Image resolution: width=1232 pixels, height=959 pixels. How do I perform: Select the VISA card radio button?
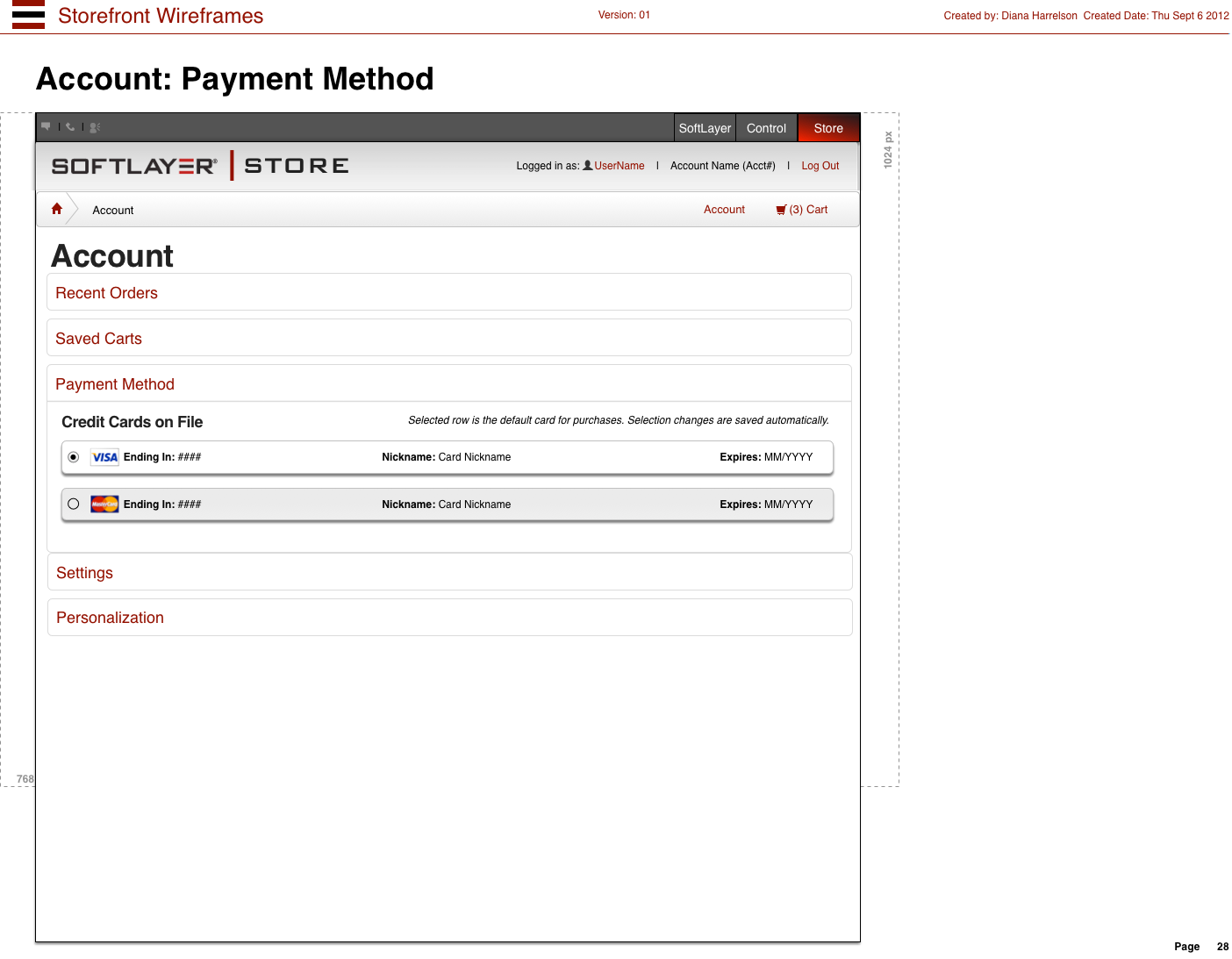(x=74, y=457)
